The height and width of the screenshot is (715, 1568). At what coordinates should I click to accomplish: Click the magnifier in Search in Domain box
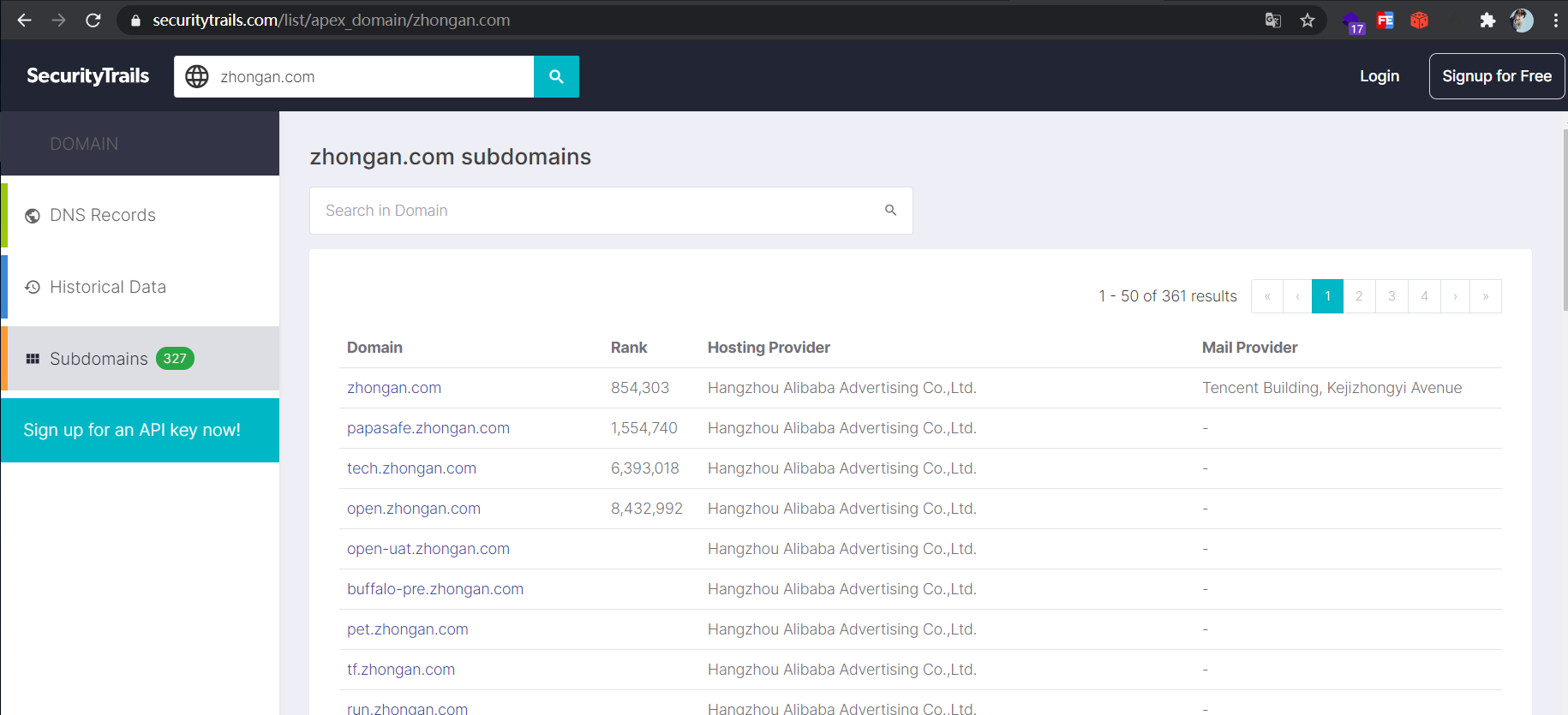[890, 210]
